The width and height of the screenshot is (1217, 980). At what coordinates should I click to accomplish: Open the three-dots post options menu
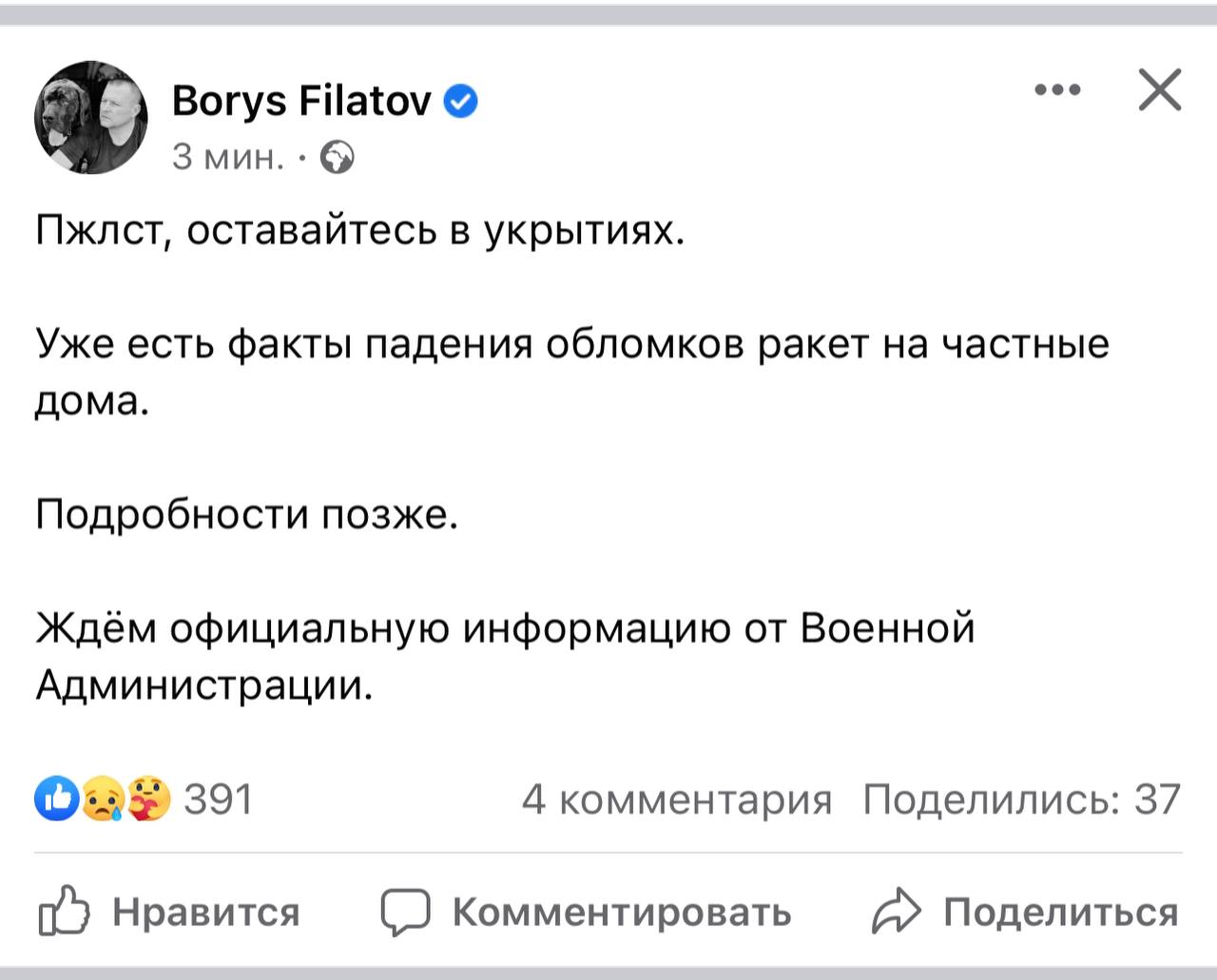tap(1057, 90)
